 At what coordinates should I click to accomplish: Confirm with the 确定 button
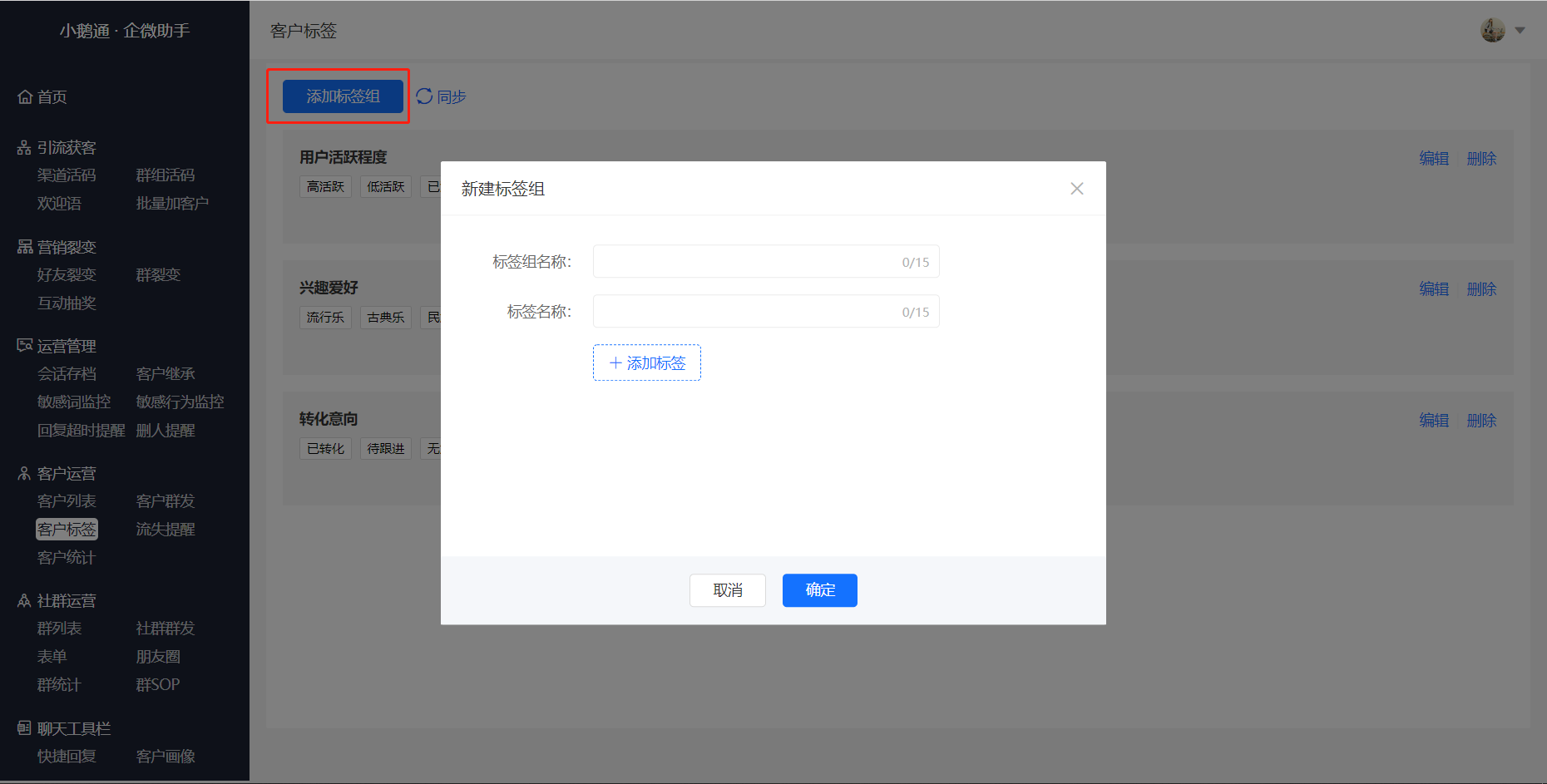(x=820, y=590)
